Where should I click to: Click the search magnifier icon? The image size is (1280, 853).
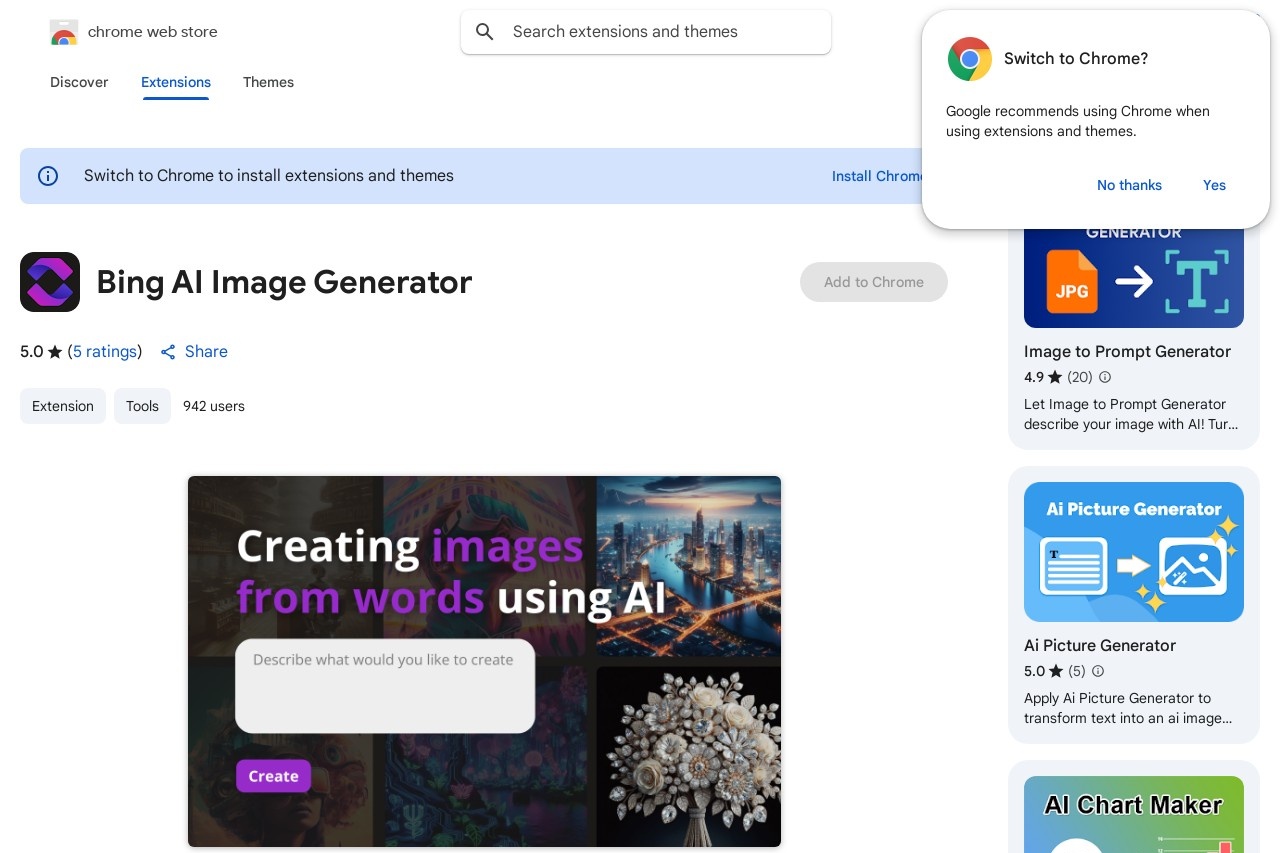[485, 32]
